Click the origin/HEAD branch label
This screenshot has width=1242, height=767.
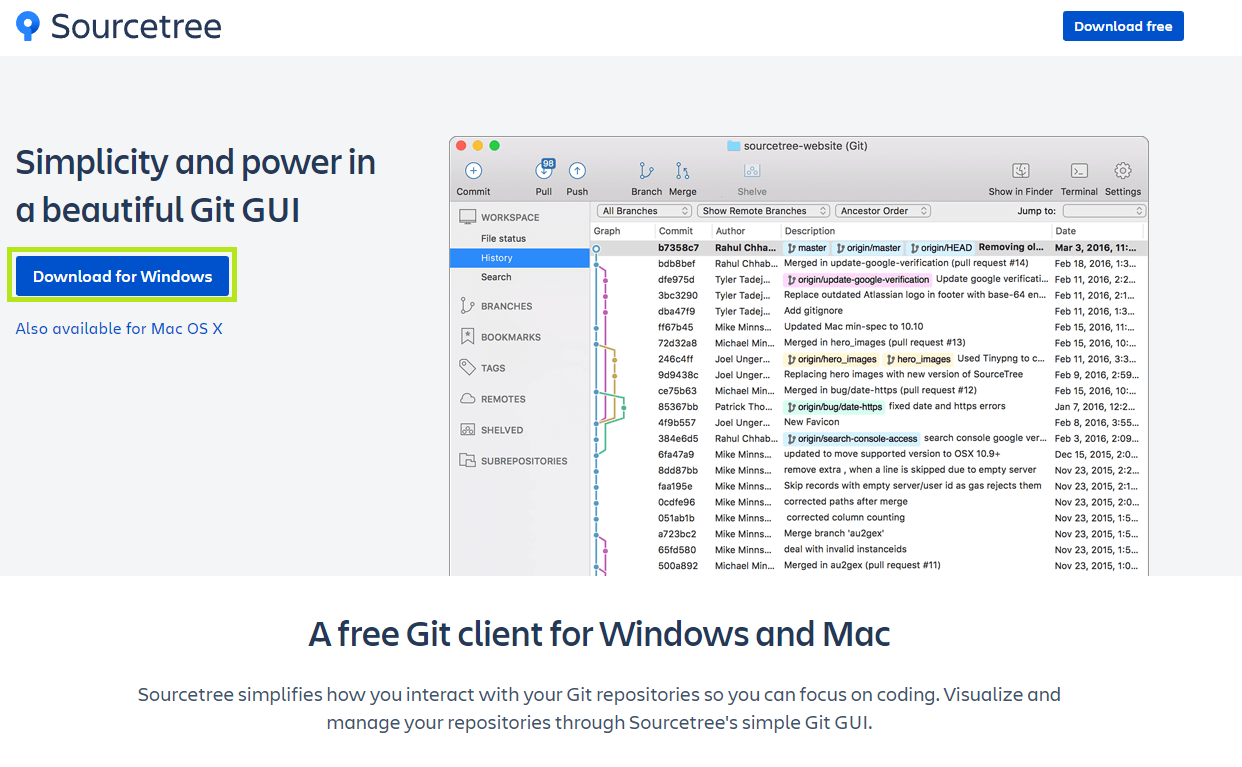click(x=940, y=248)
